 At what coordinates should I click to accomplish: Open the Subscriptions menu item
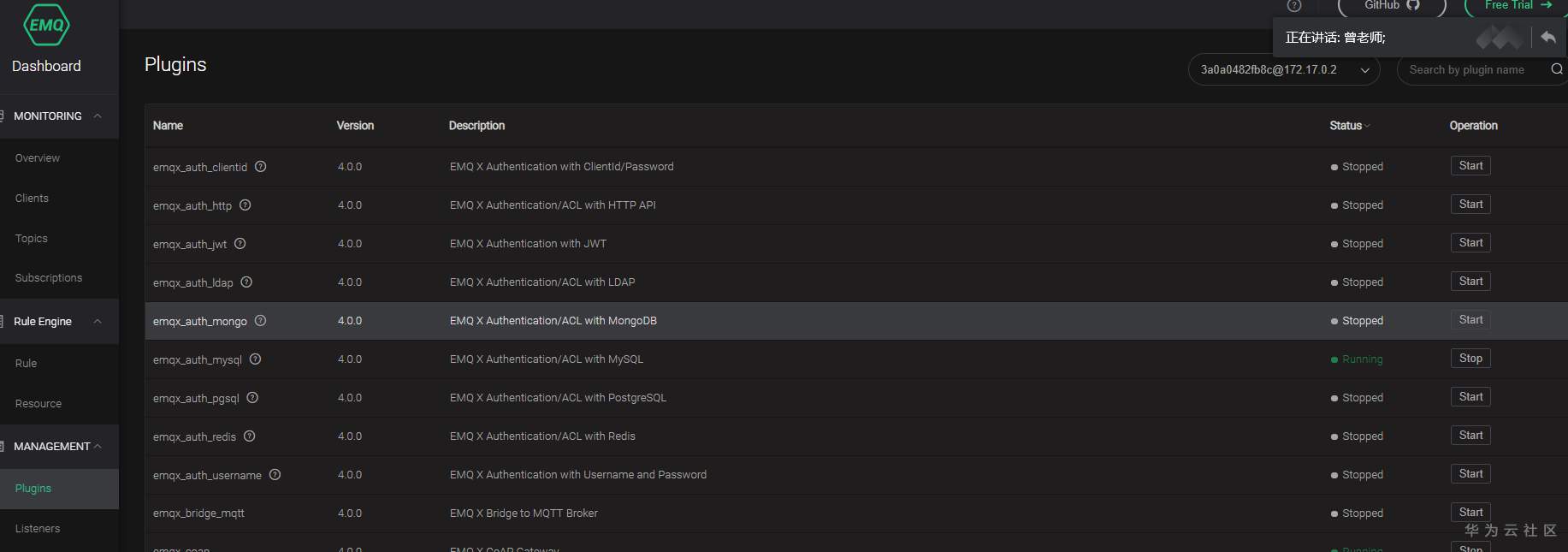49,278
